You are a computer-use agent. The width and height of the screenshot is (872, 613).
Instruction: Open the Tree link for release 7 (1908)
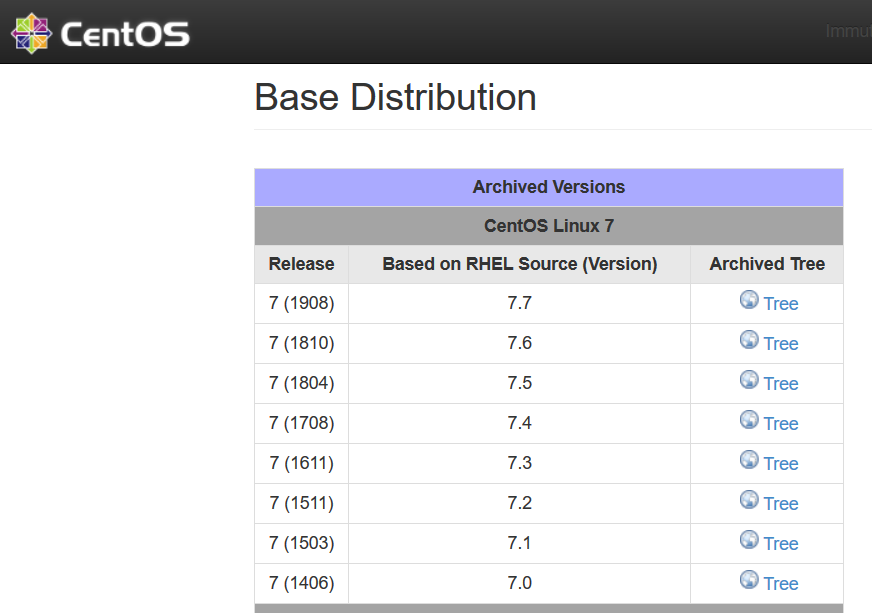point(781,304)
